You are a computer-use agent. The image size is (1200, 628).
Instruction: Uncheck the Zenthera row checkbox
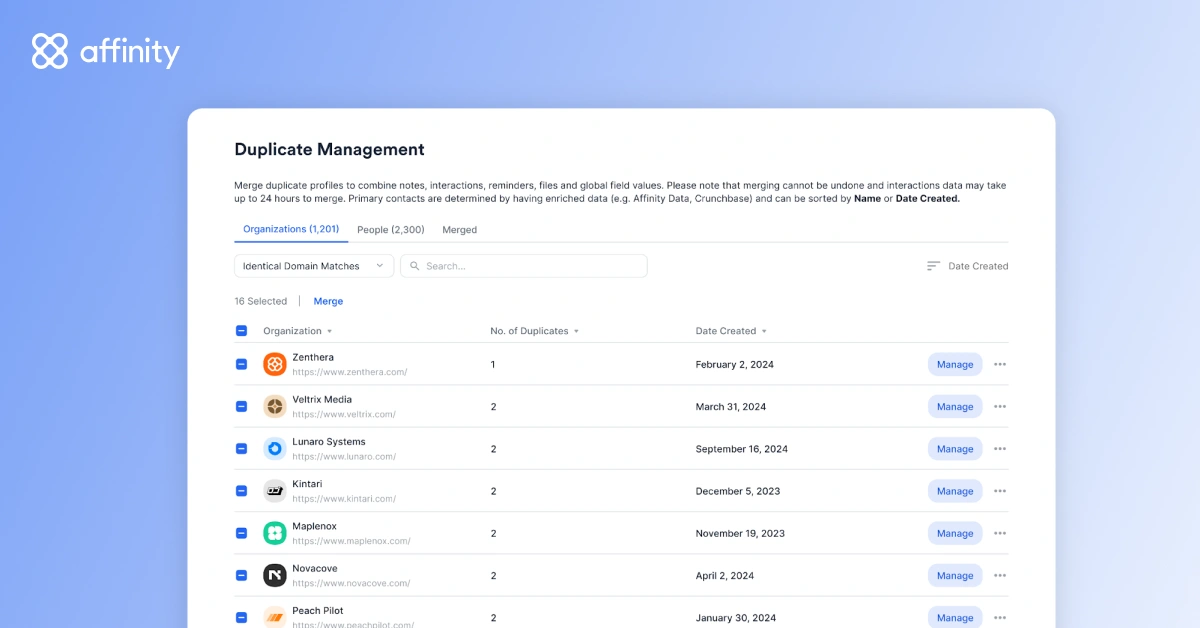click(x=241, y=364)
